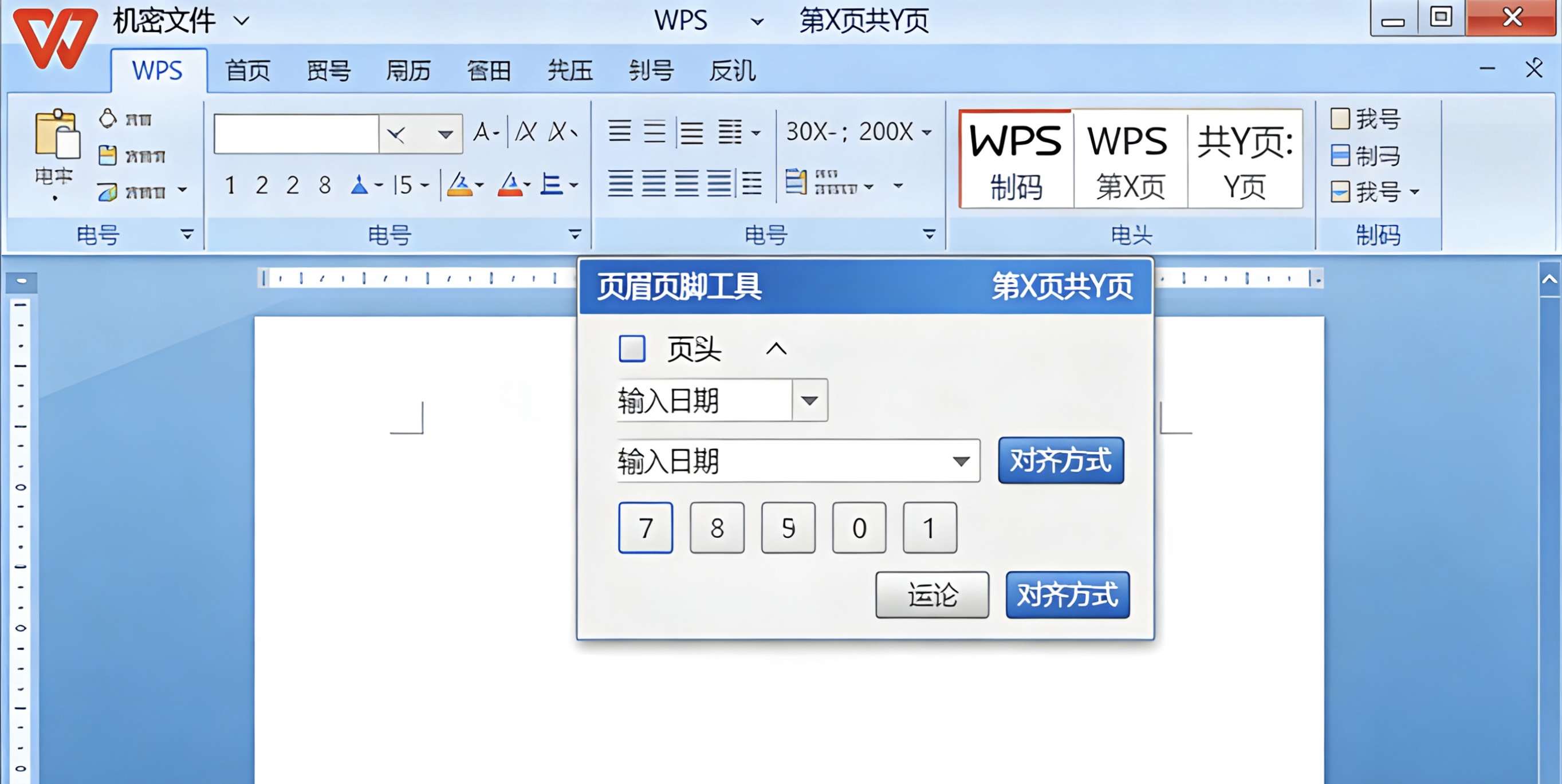Select the number 0 option in the dialog

(x=859, y=528)
